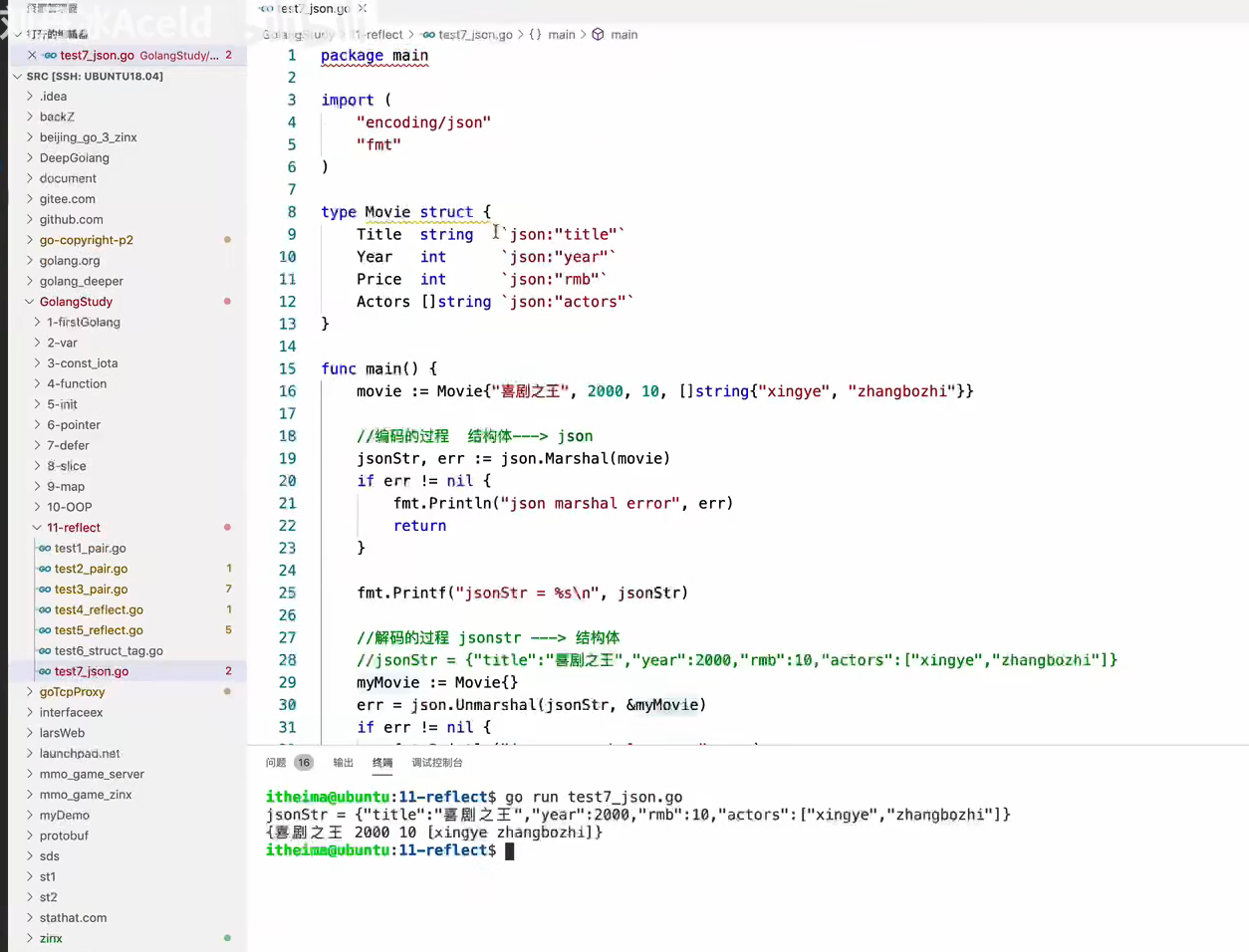Switch to the 问题 (Problems) panel tab
This screenshot has width=1249, height=952.
(x=276, y=763)
